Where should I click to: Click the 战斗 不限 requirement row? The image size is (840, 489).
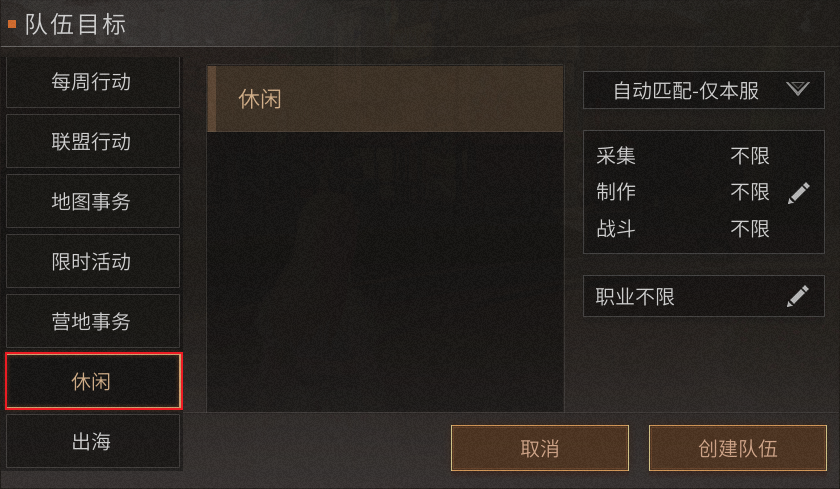(x=683, y=229)
